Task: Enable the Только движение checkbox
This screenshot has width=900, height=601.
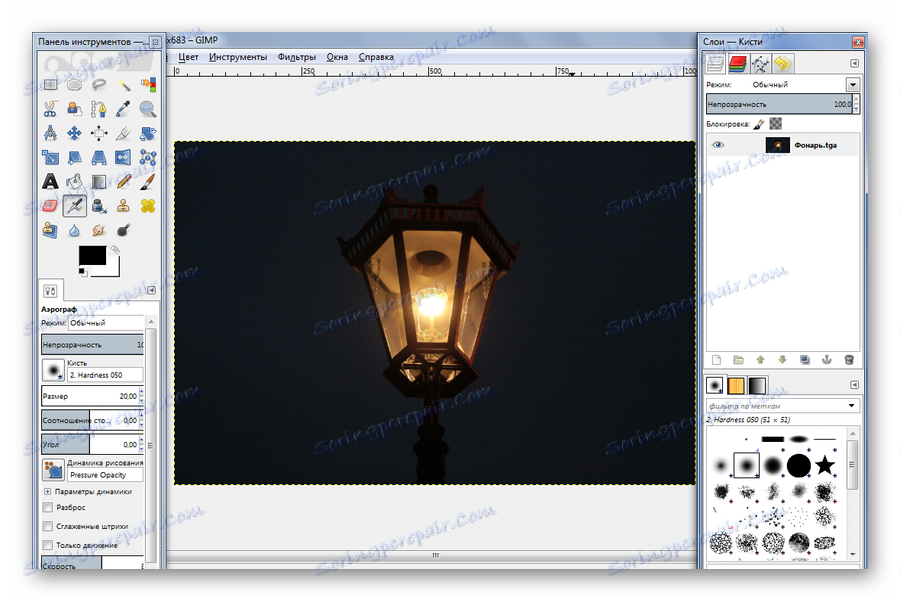Action: coord(47,545)
